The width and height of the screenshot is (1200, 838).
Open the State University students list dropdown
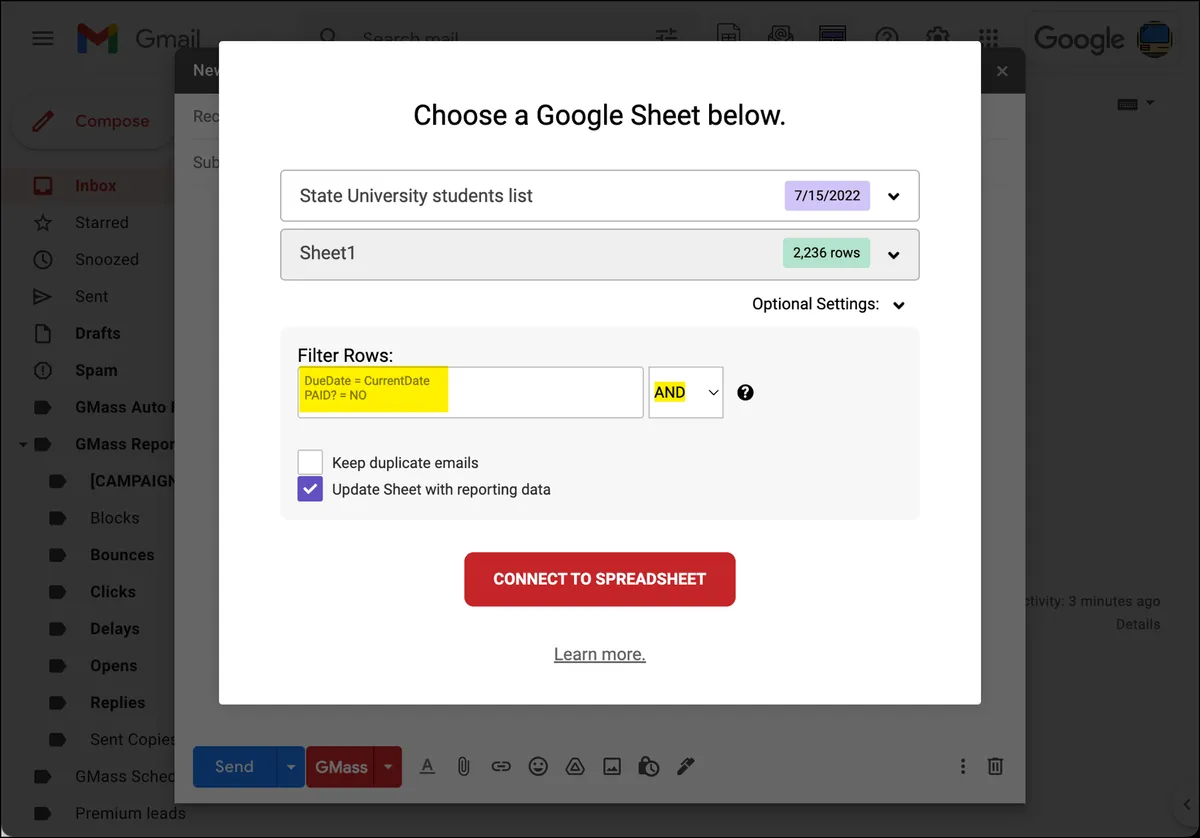coord(600,196)
